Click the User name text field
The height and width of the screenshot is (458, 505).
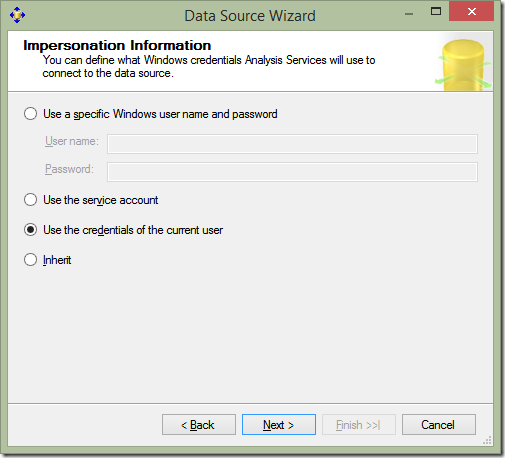click(x=292, y=144)
